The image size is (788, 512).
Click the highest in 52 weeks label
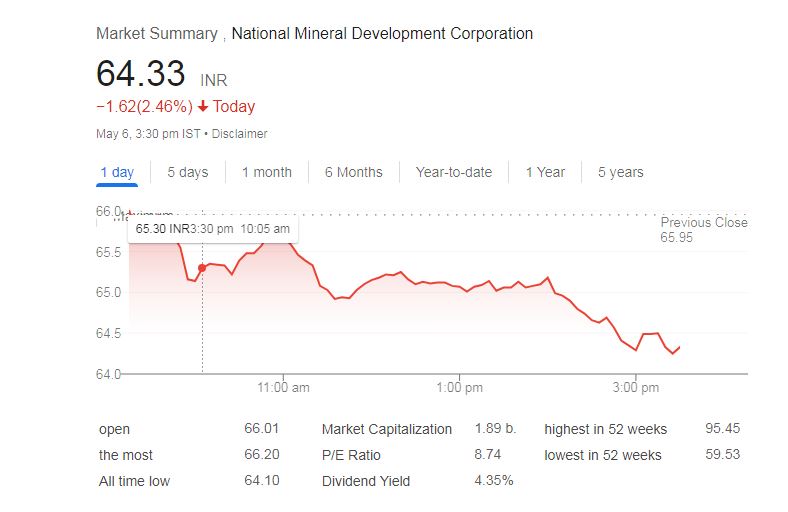pos(606,429)
